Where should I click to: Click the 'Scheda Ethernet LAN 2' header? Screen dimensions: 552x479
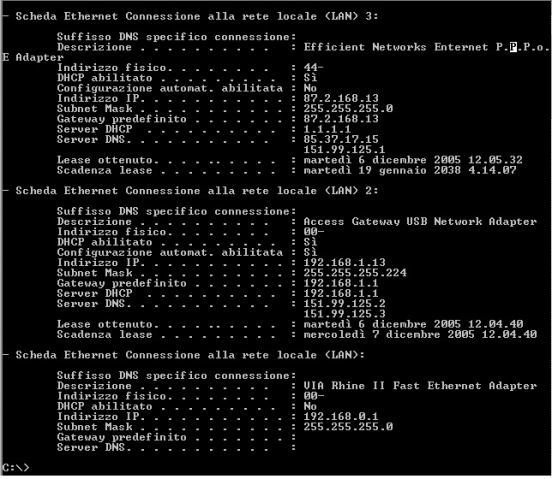[197, 191]
